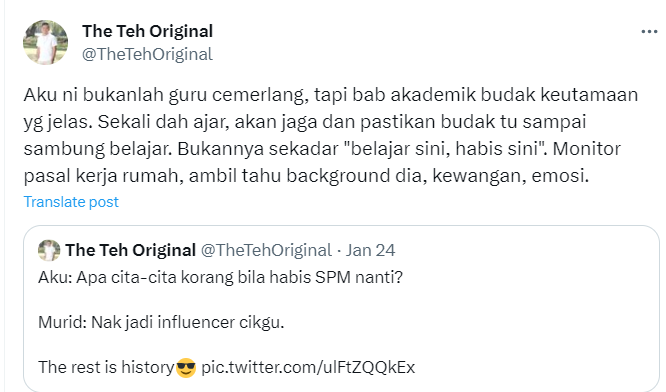Click the sunglasses emoji in the quoted post
The height and width of the screenshot is (392, 666).
(186, 367)
